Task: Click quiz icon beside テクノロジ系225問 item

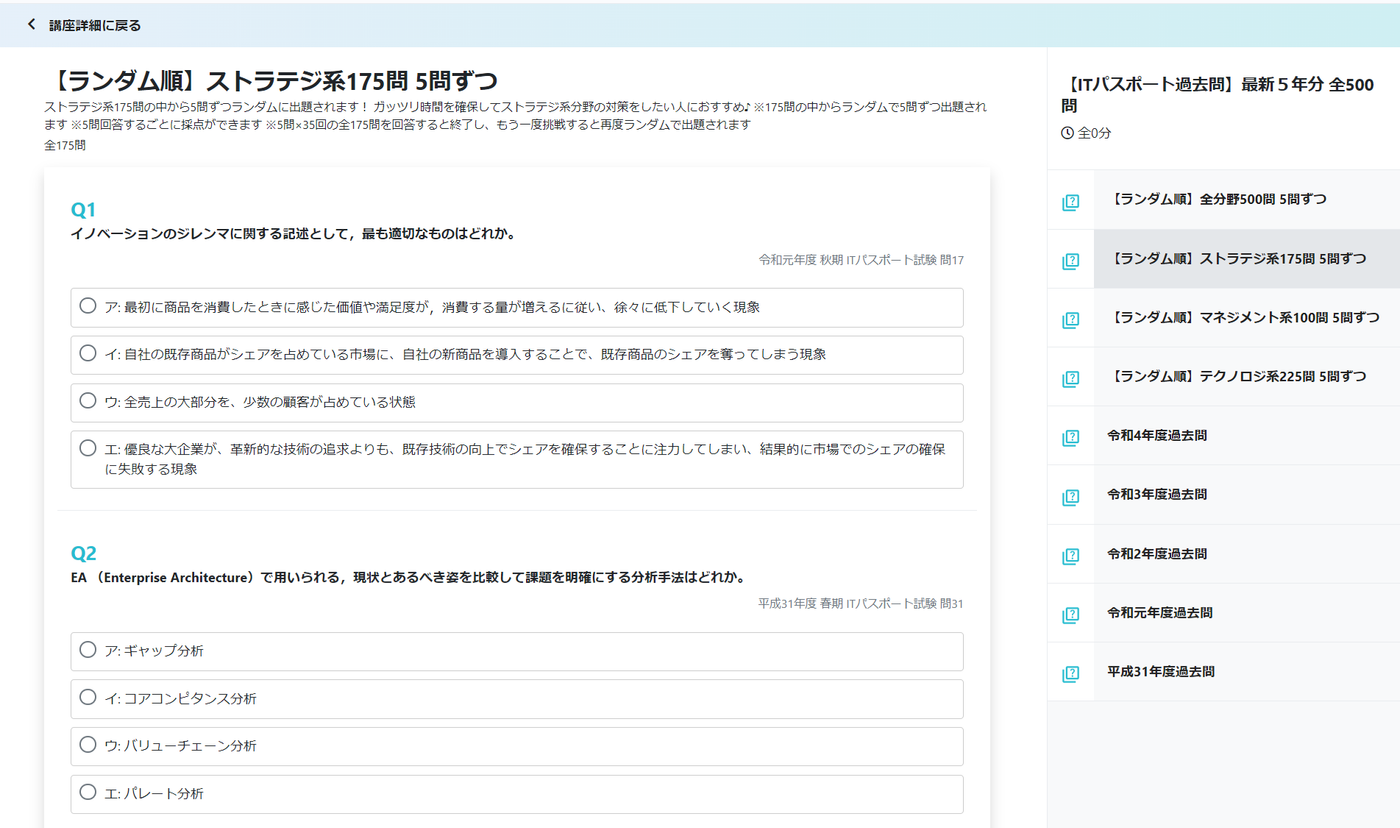Action: (1071, 379)
